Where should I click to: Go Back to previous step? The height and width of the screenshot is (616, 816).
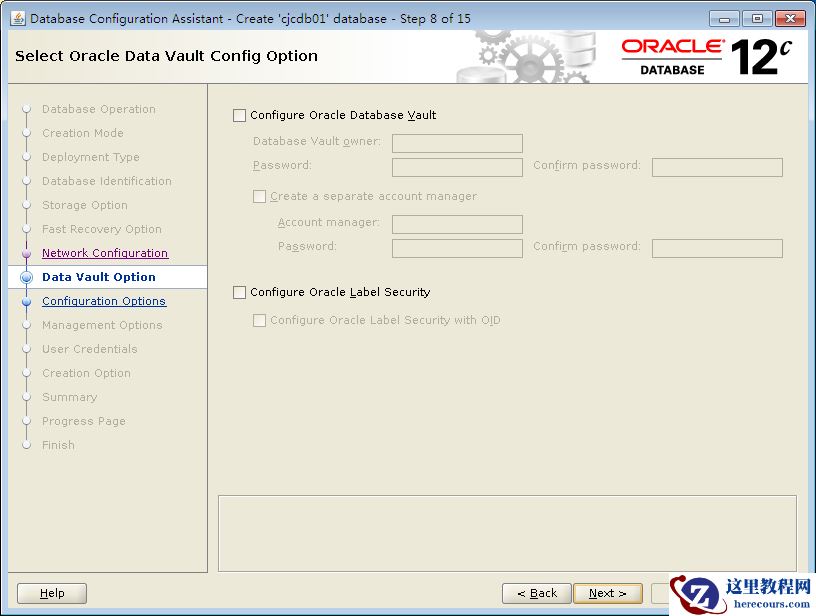537,593
